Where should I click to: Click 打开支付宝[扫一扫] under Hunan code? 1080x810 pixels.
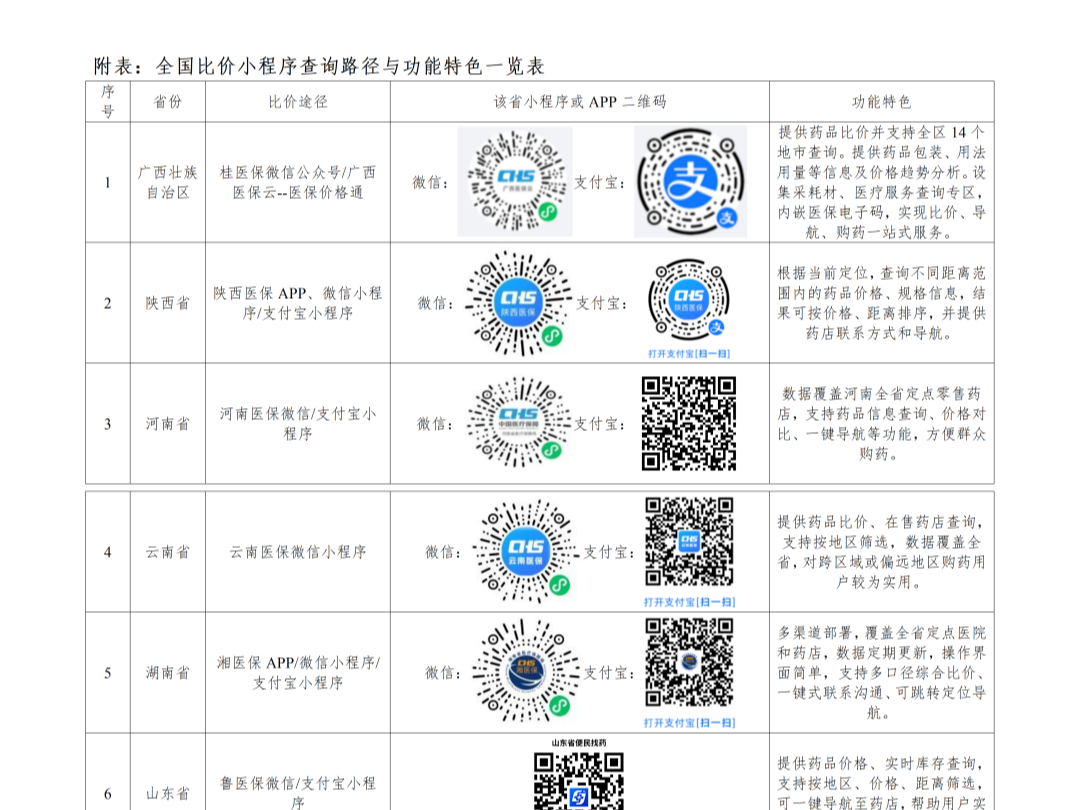(x=689, y=723)
